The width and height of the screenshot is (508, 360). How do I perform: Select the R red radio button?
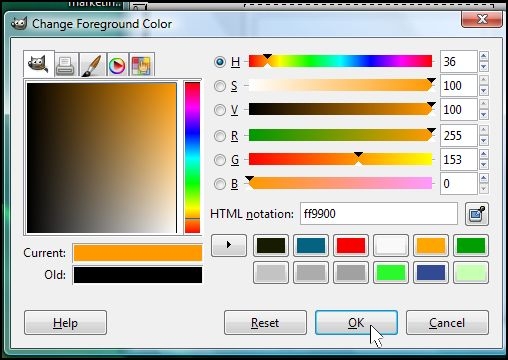point(220,136)
